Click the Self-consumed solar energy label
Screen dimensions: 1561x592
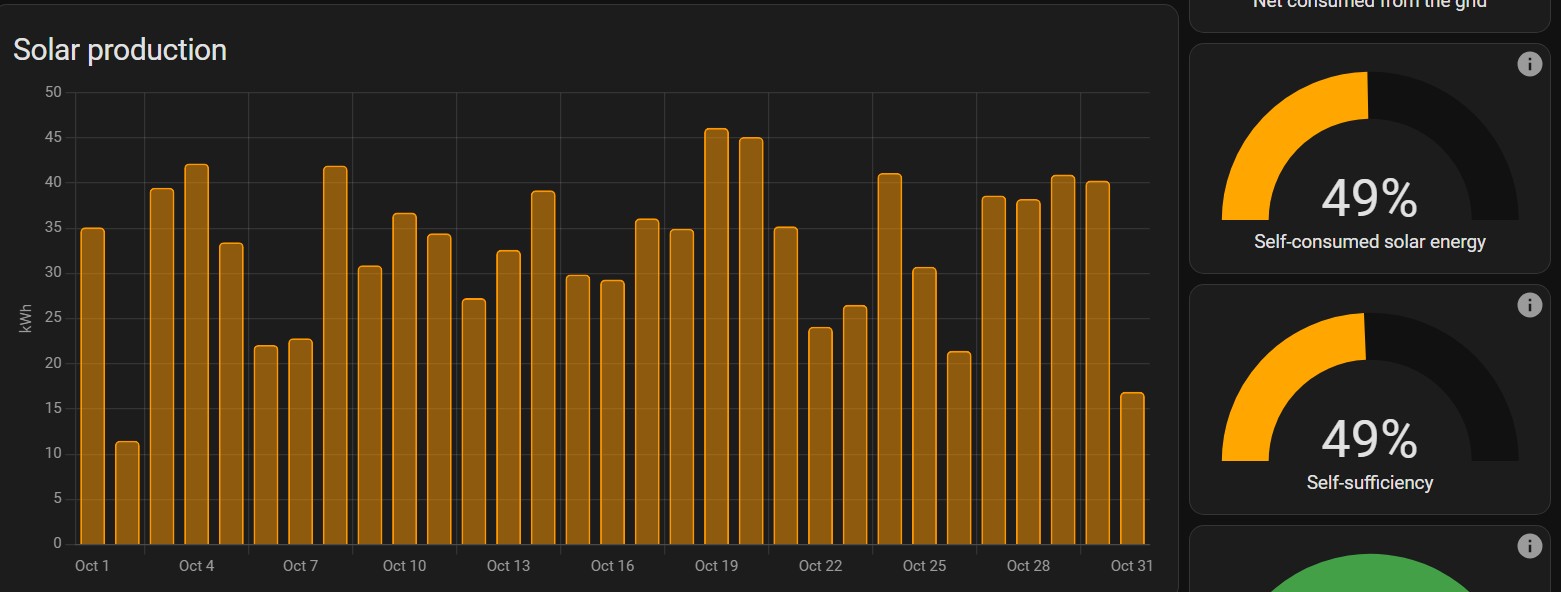click(1370, 242)
